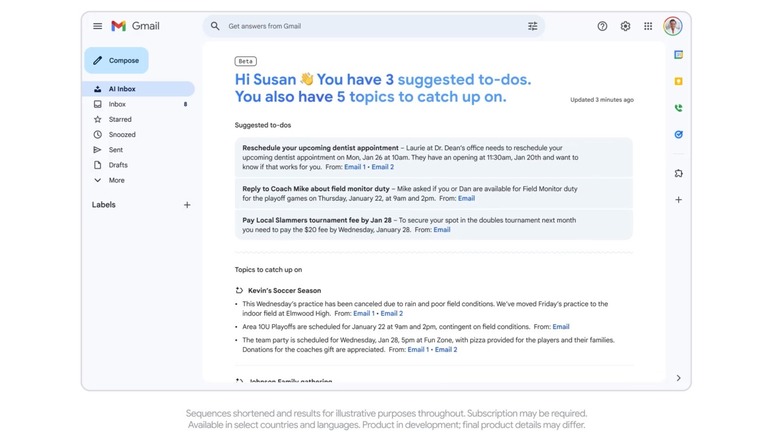Image resolution: width=780 pixels, height=438 pixels.
Task: Open Email link for Area 10U Playoffs
Action: click(561, 327)
